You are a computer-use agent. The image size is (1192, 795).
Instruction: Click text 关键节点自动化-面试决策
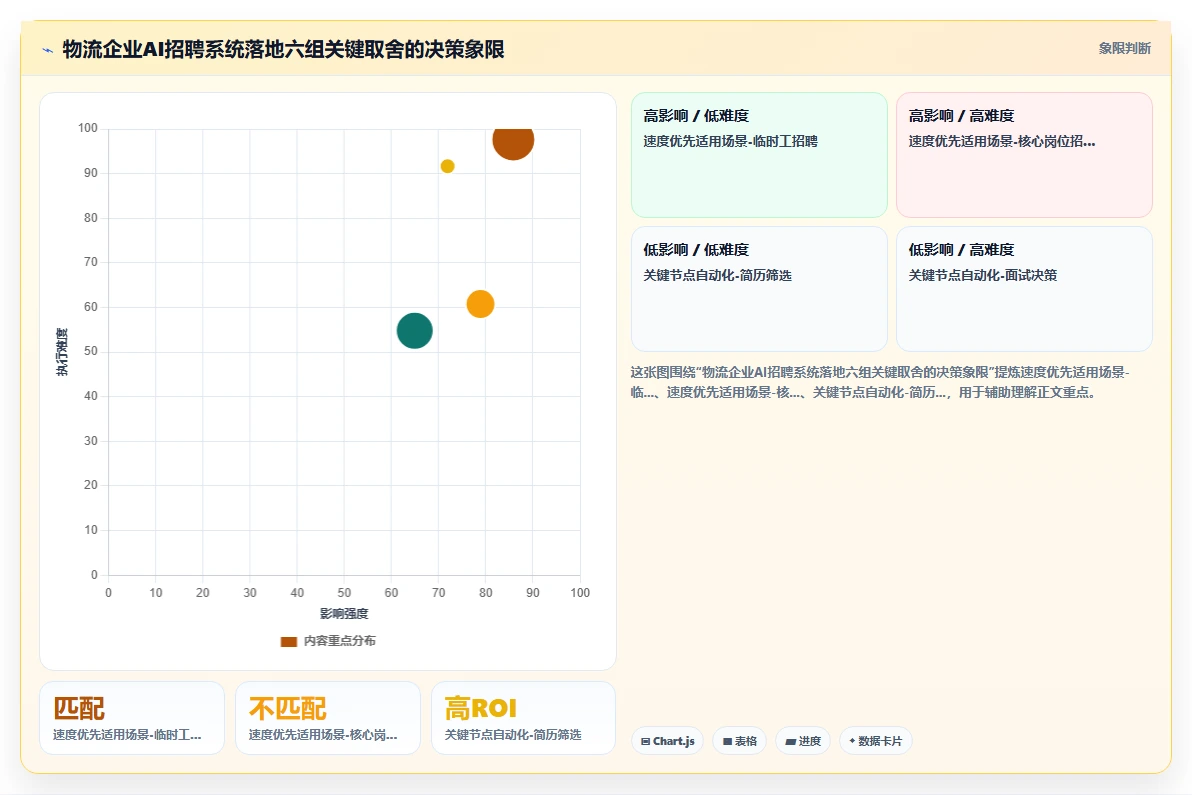982,275
